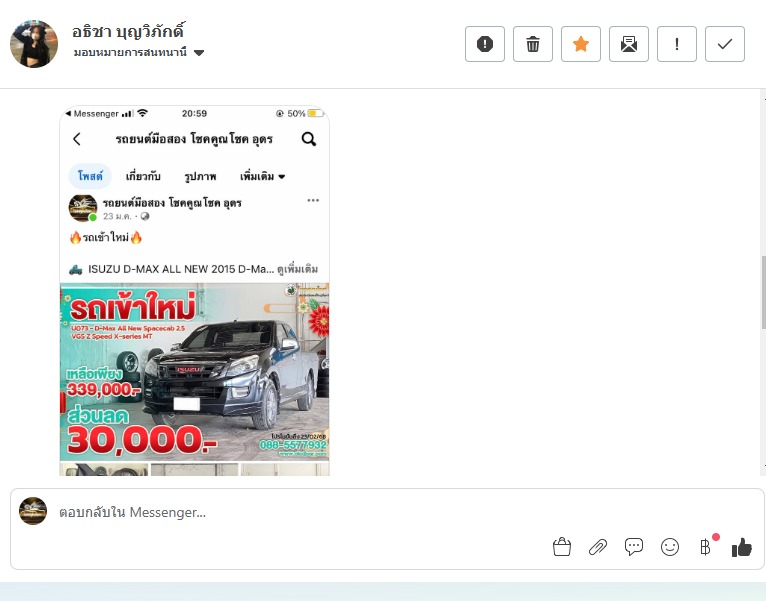Click the เพิ่มเติม dropdown in the screenshot
The image size is (766, 601).
(x=262, y=176)
